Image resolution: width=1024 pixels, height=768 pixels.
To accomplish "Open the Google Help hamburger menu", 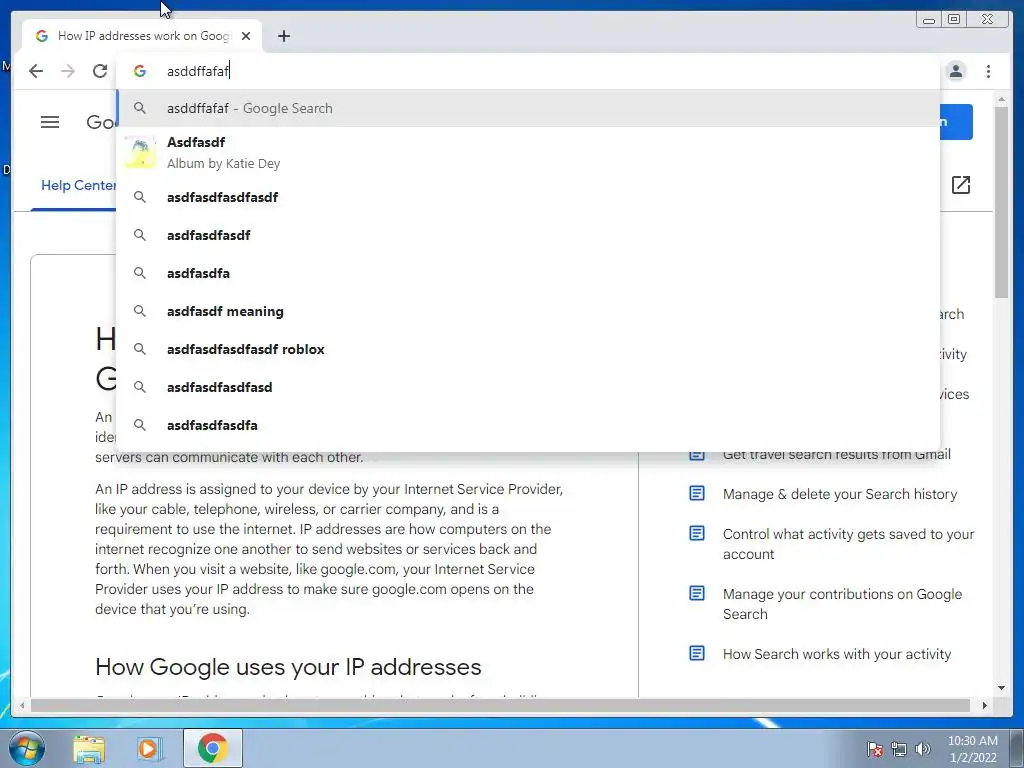I will [50, 122].
